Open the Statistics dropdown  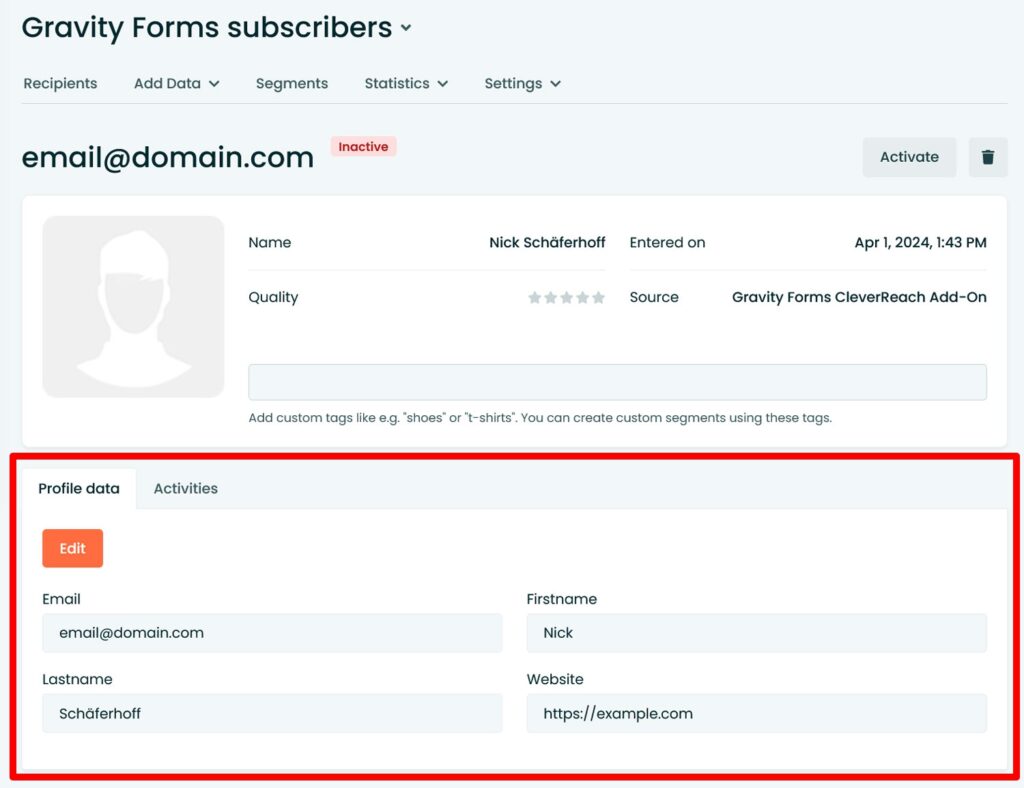(406, 84)
